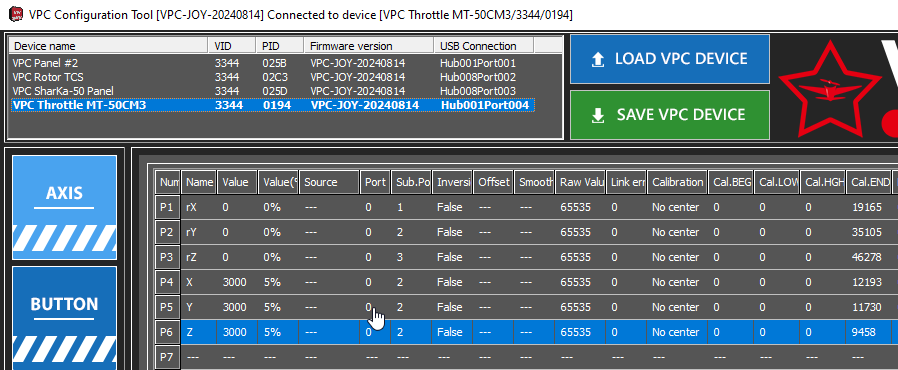
Task: Click the X axis name cell in P4
Action: 199,282
